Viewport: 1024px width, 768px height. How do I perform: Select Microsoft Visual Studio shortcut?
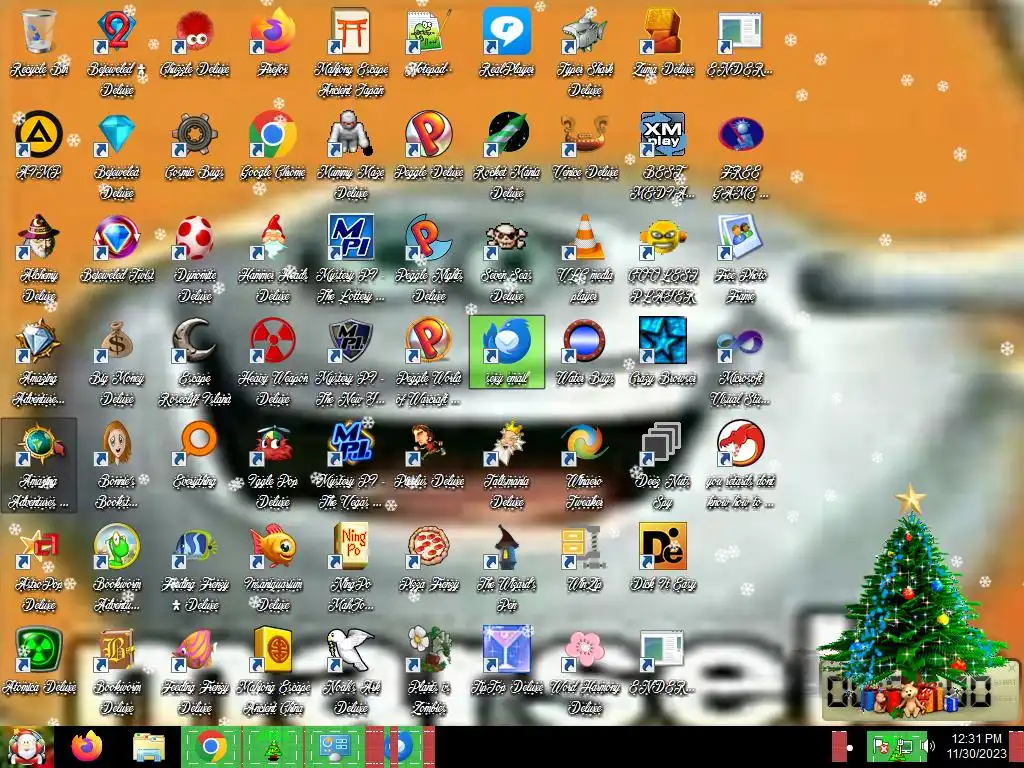point(740,362)
